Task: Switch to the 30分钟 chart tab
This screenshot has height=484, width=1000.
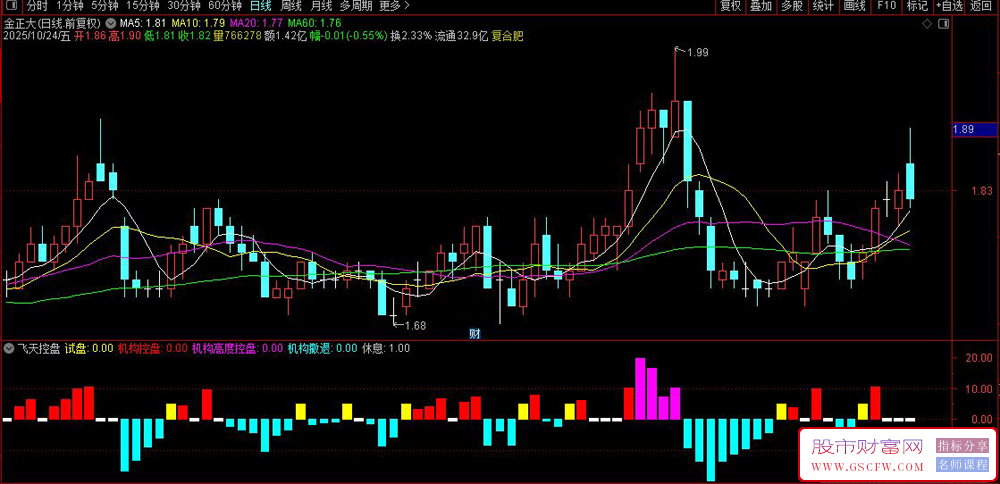Action: click(183, 6)
